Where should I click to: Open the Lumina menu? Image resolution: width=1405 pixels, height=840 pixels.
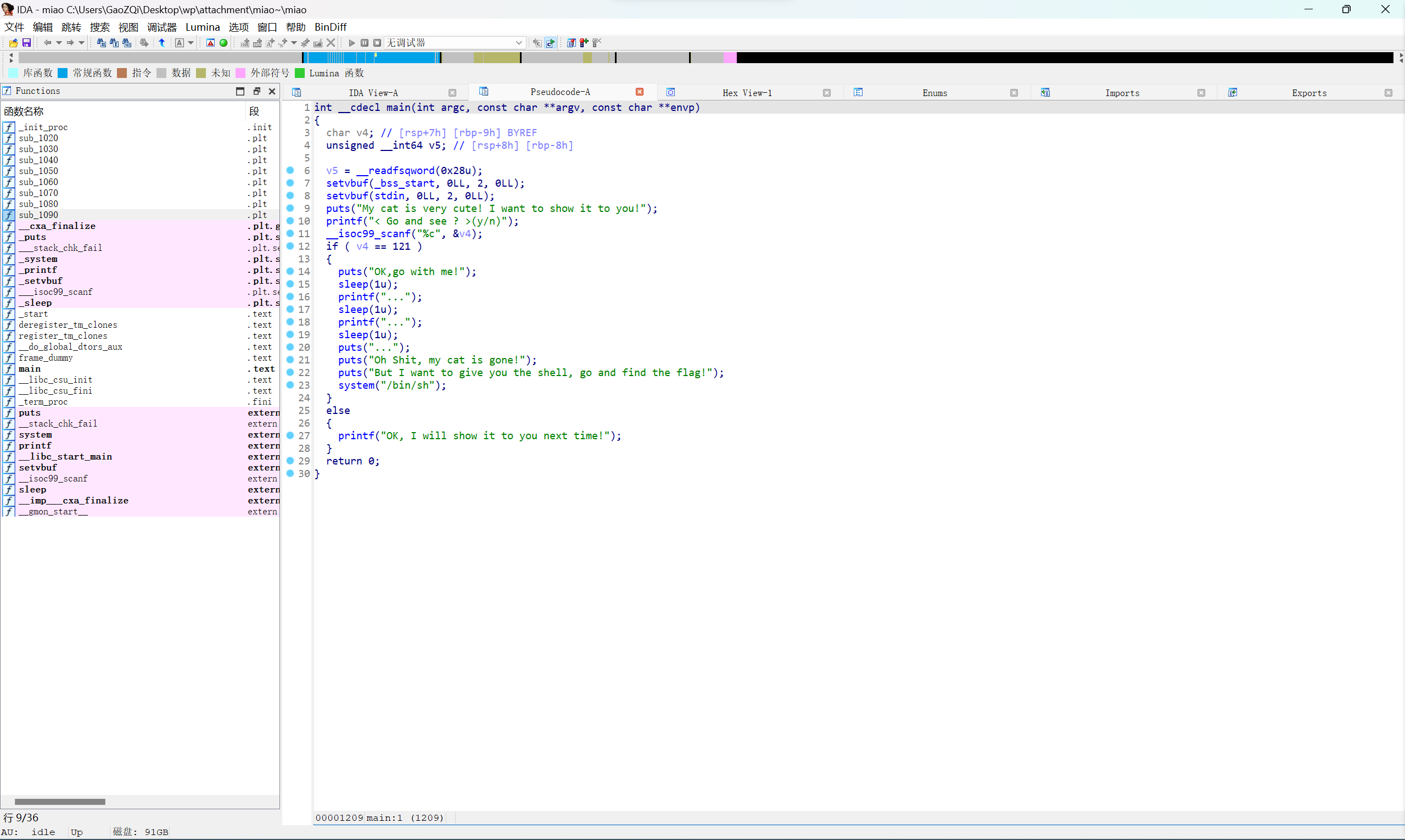click(x=203, y=27)
